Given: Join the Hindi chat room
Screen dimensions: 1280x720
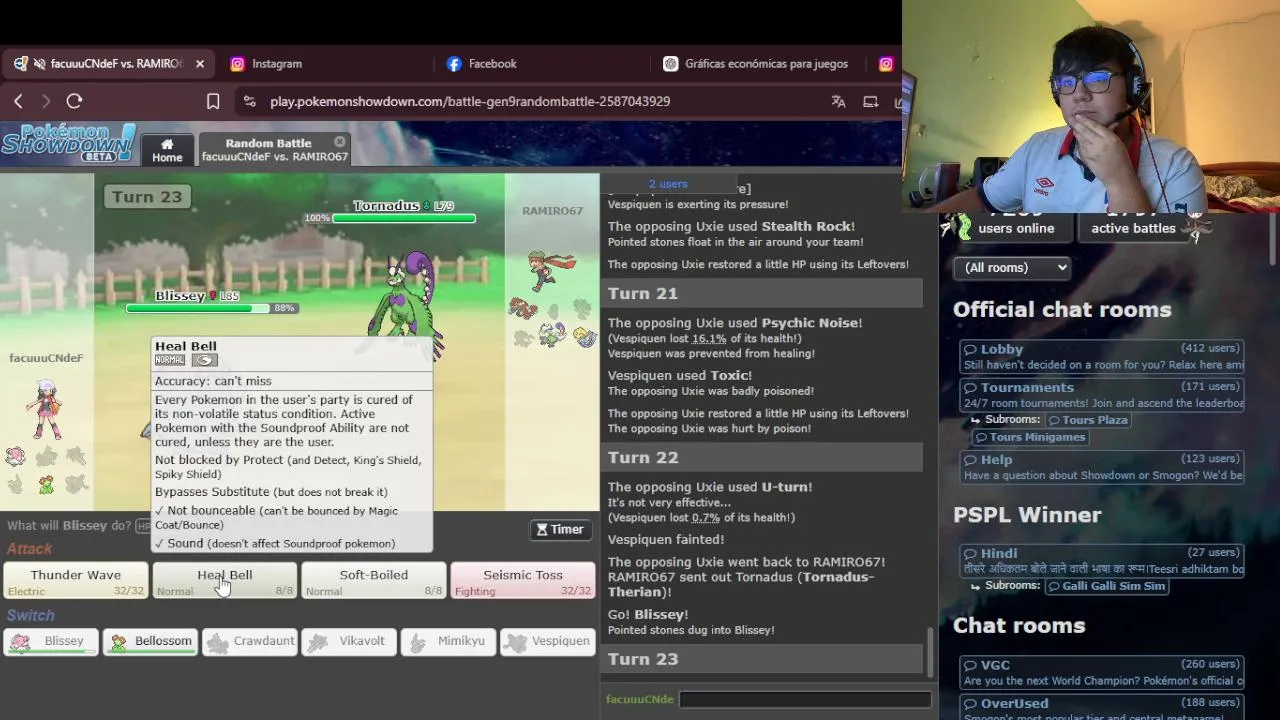Looking at the screenshot, I should (1101, 561).
